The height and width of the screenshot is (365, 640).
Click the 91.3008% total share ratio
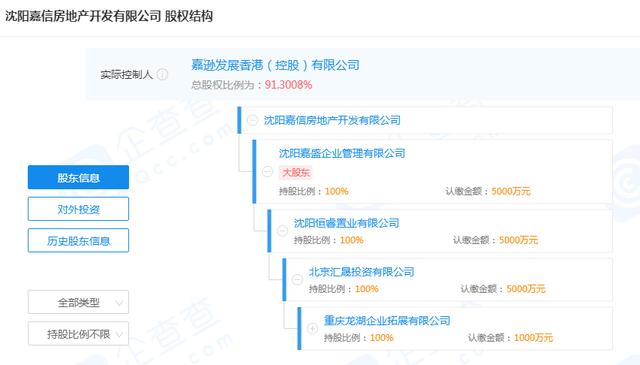289,85
